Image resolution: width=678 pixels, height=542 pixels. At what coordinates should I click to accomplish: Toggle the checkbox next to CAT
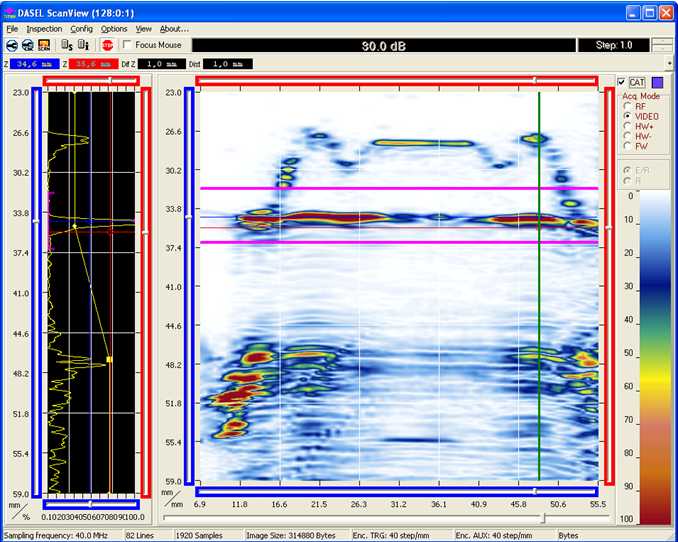(622, 82)
